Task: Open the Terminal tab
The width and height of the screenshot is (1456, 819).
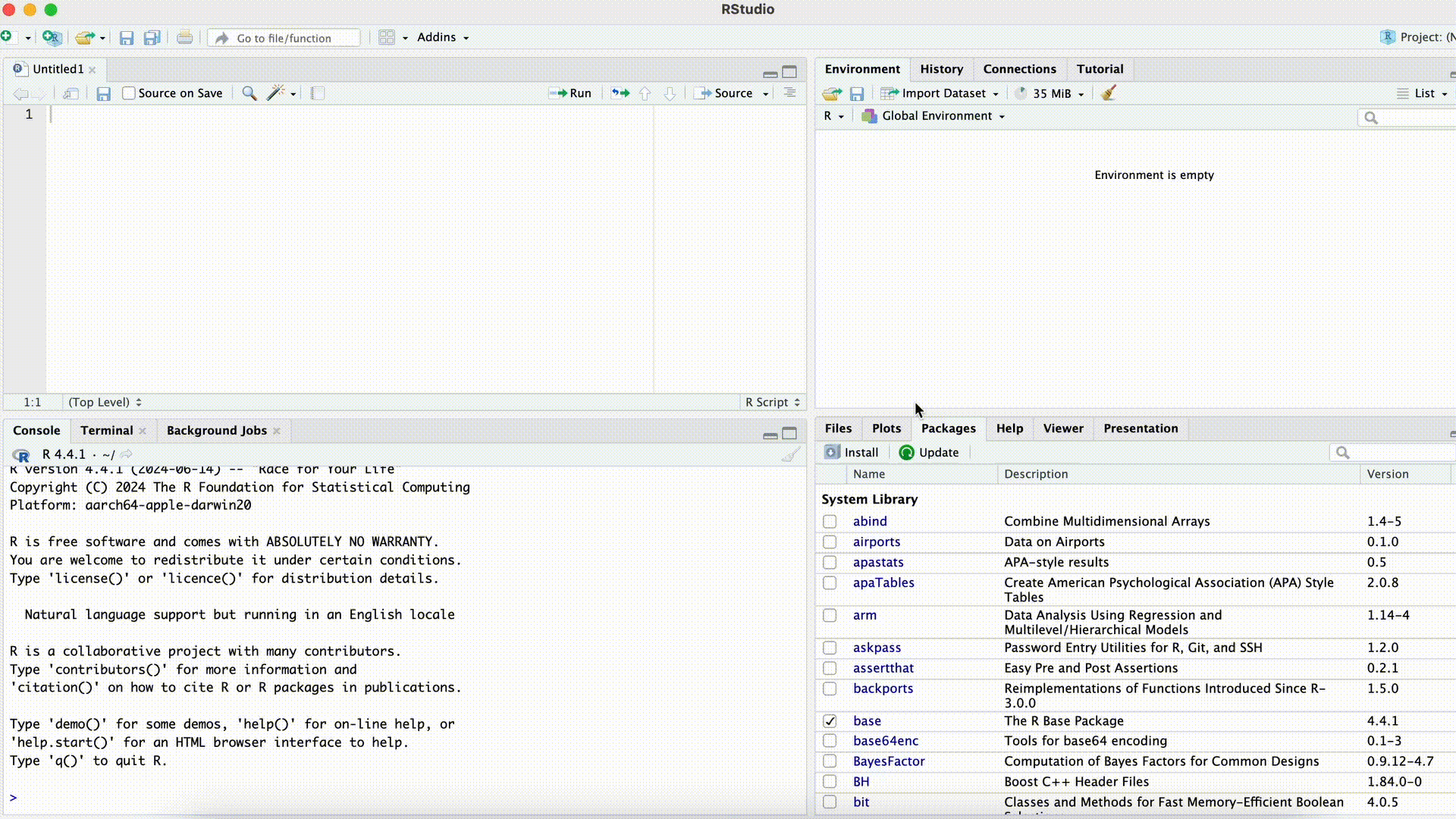Action: [106, 431]
